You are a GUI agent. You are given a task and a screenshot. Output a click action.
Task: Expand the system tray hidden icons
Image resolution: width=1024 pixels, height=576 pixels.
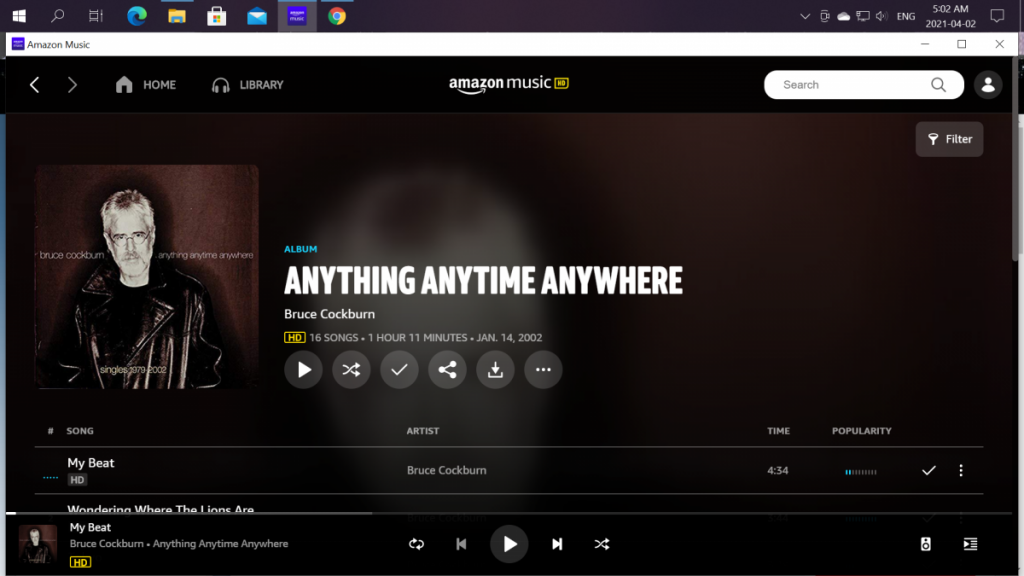pyautogui.click(x=805, y=16)
